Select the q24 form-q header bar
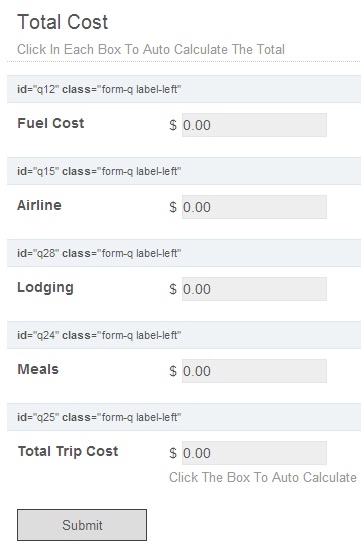Viewport: 361px width, 550px height. 184,335
